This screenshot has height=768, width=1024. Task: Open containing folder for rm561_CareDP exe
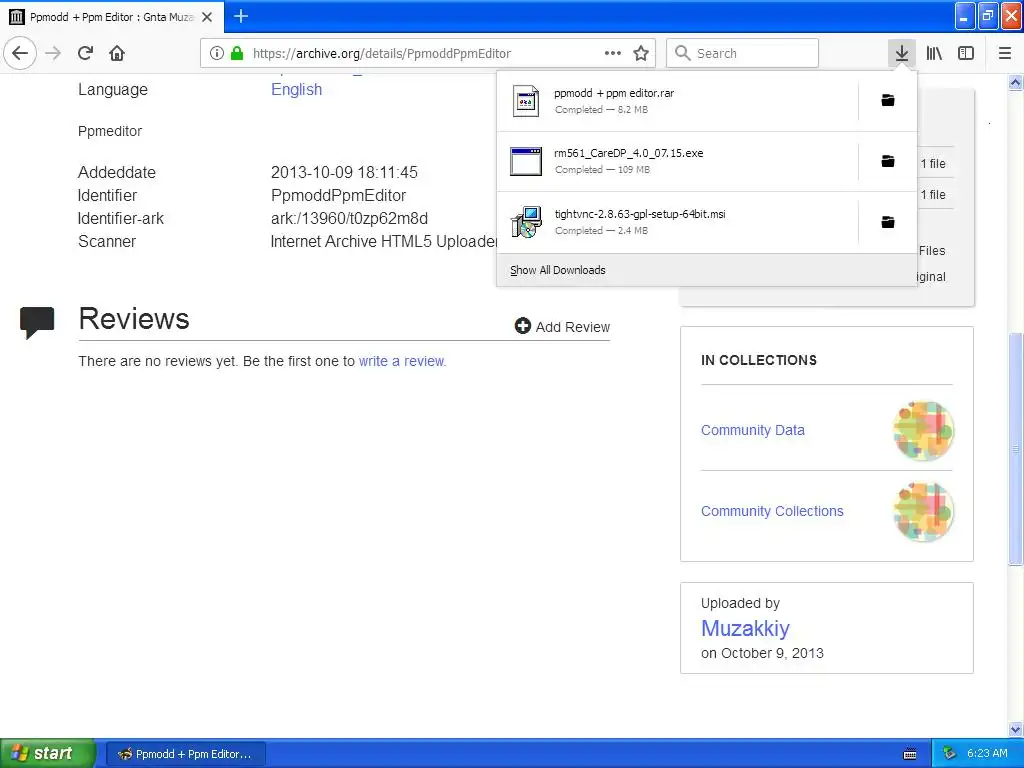888,161
